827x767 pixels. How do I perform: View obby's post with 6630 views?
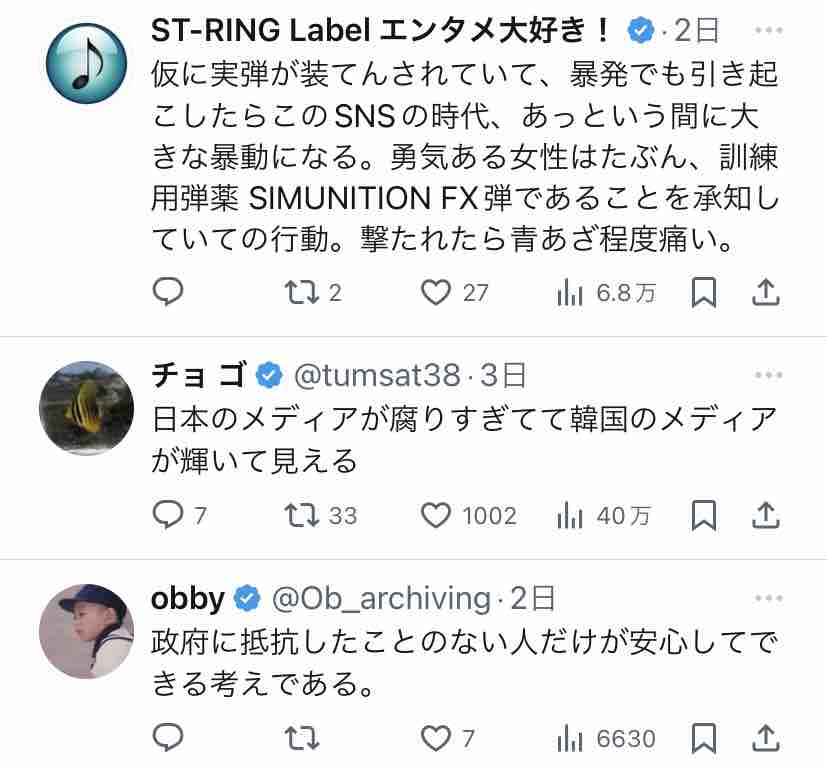point(606,739)
